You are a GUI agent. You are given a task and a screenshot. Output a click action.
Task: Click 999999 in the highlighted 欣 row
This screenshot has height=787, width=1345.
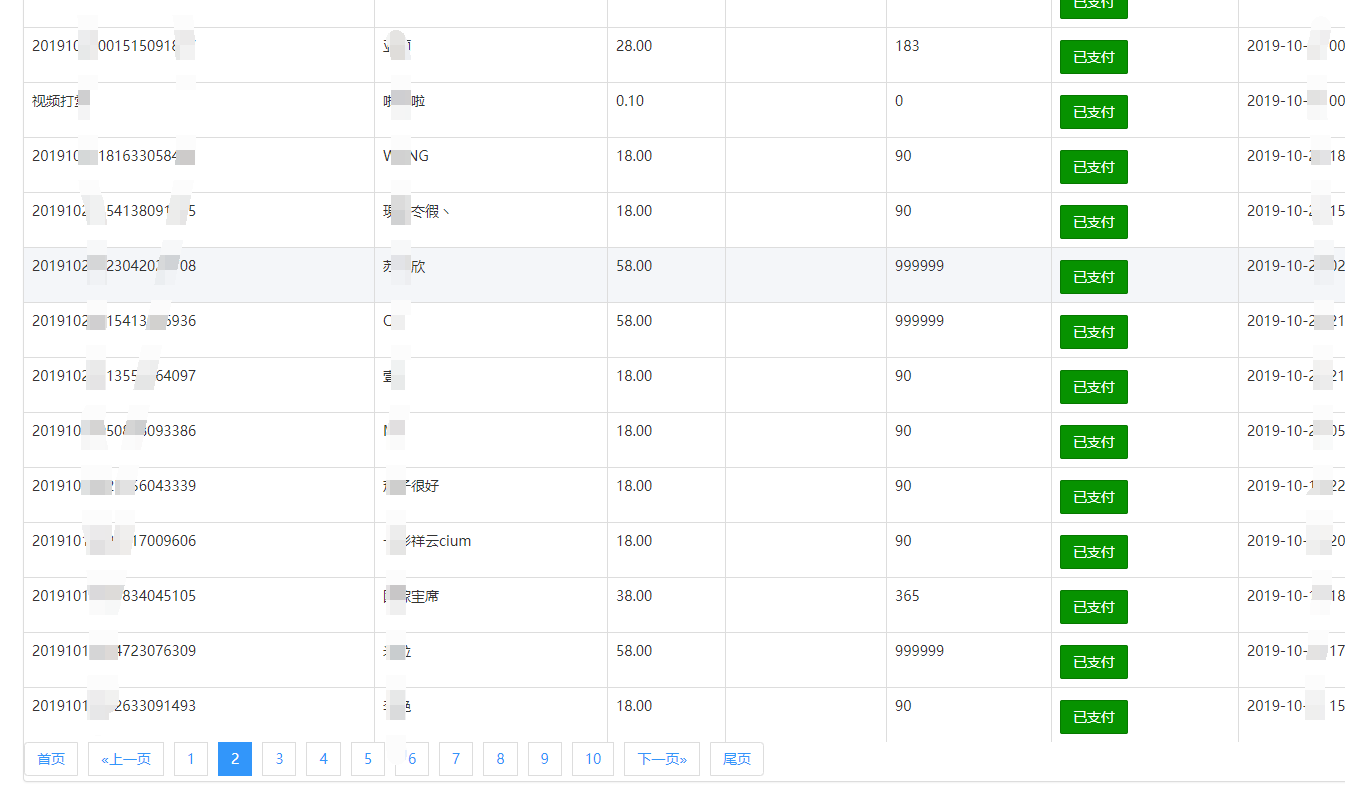(x=919, y=266)
